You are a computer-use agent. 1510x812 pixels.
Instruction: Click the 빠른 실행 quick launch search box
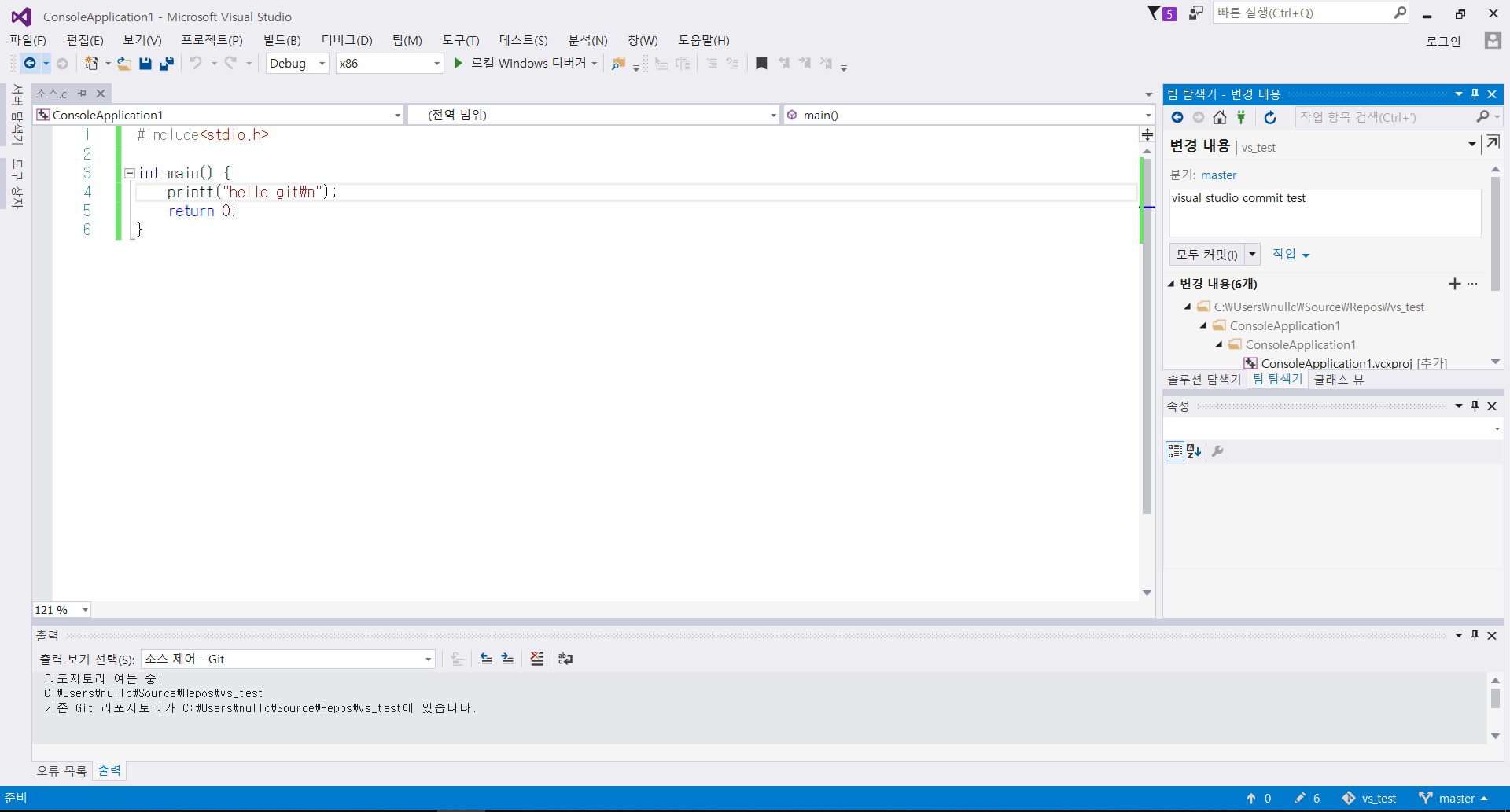pyautogui.click(x=1312, y=13)
